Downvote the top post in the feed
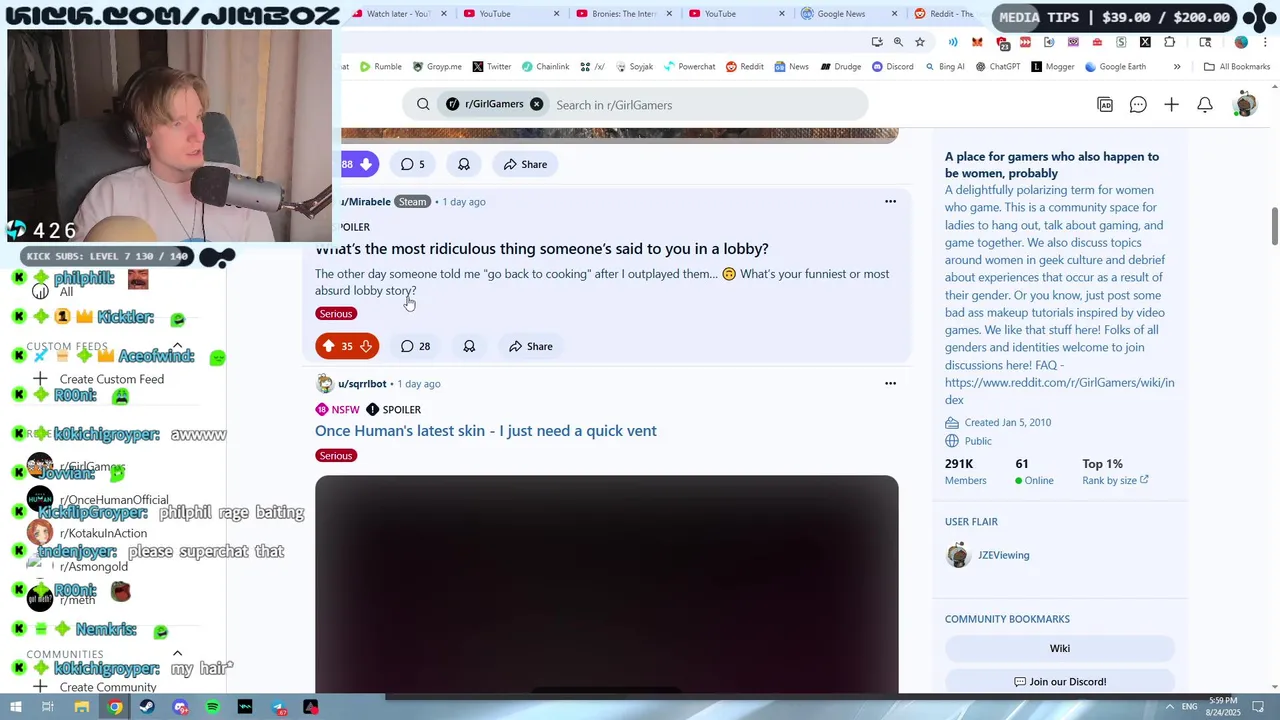 [366, 164]
